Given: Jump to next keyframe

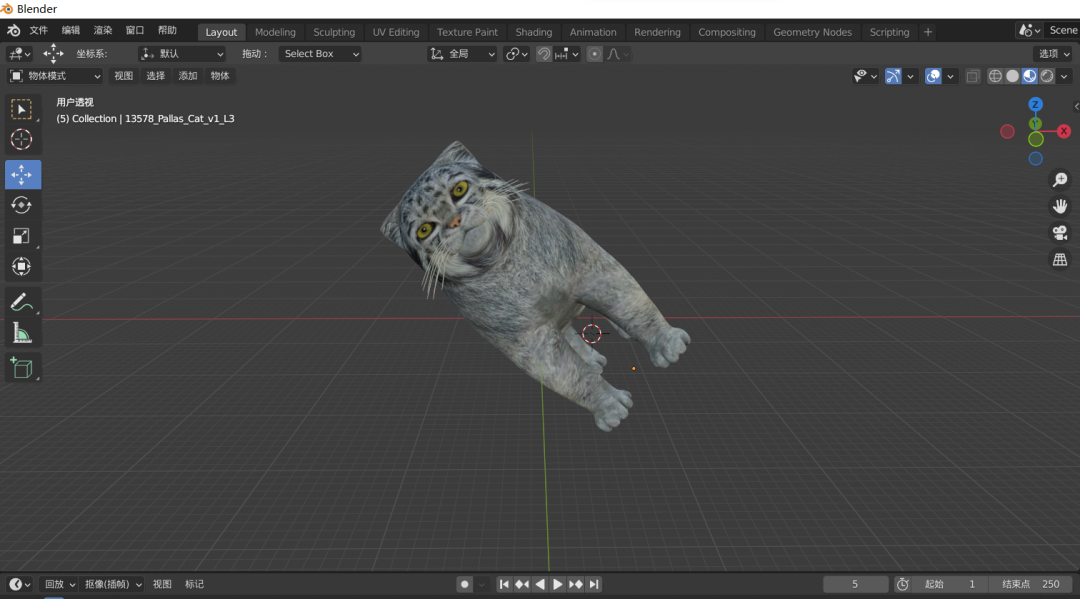Looking at the screenshot, I should (576, 585).
